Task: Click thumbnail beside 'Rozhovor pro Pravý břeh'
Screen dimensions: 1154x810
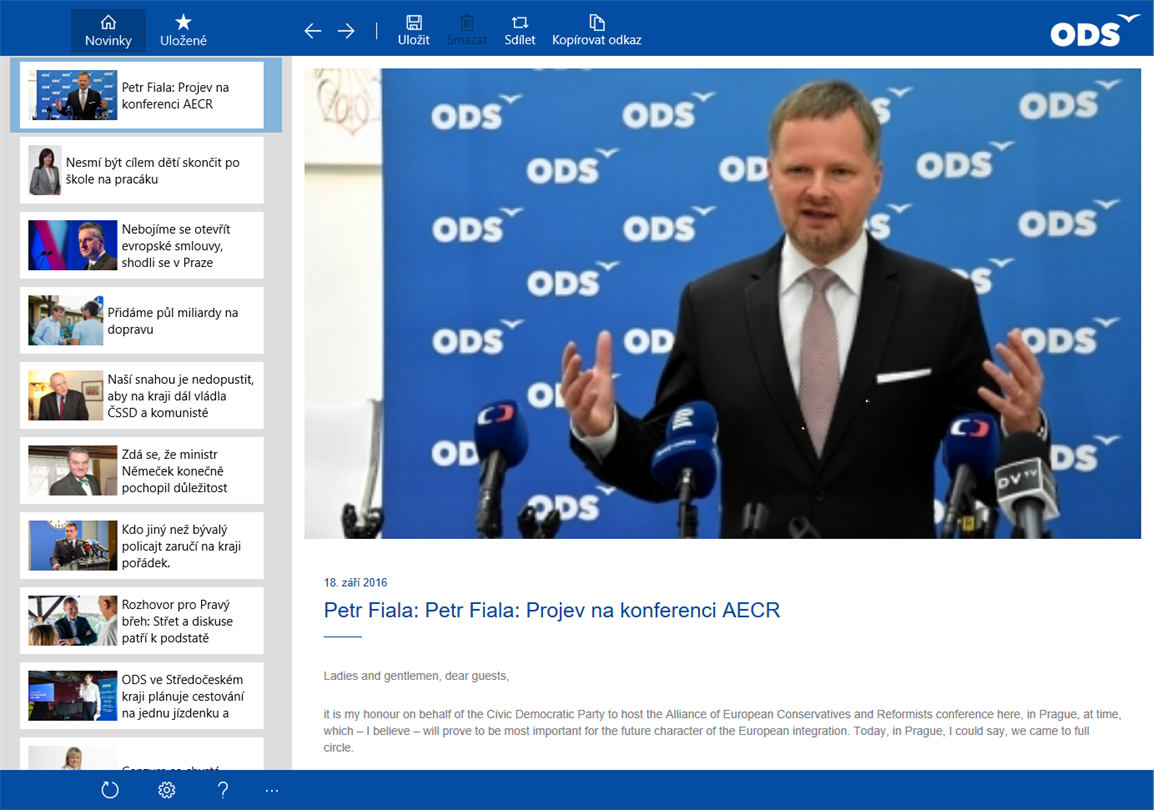Action: tap(73, 620)
